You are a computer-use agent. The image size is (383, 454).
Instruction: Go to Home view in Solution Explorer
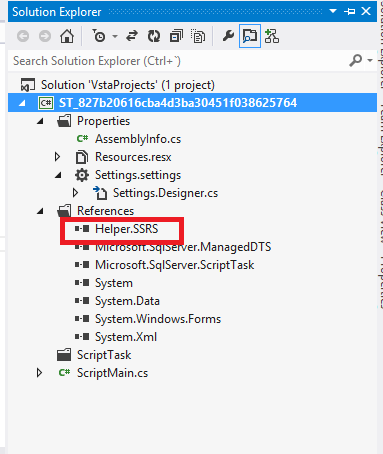pos(67,36)
